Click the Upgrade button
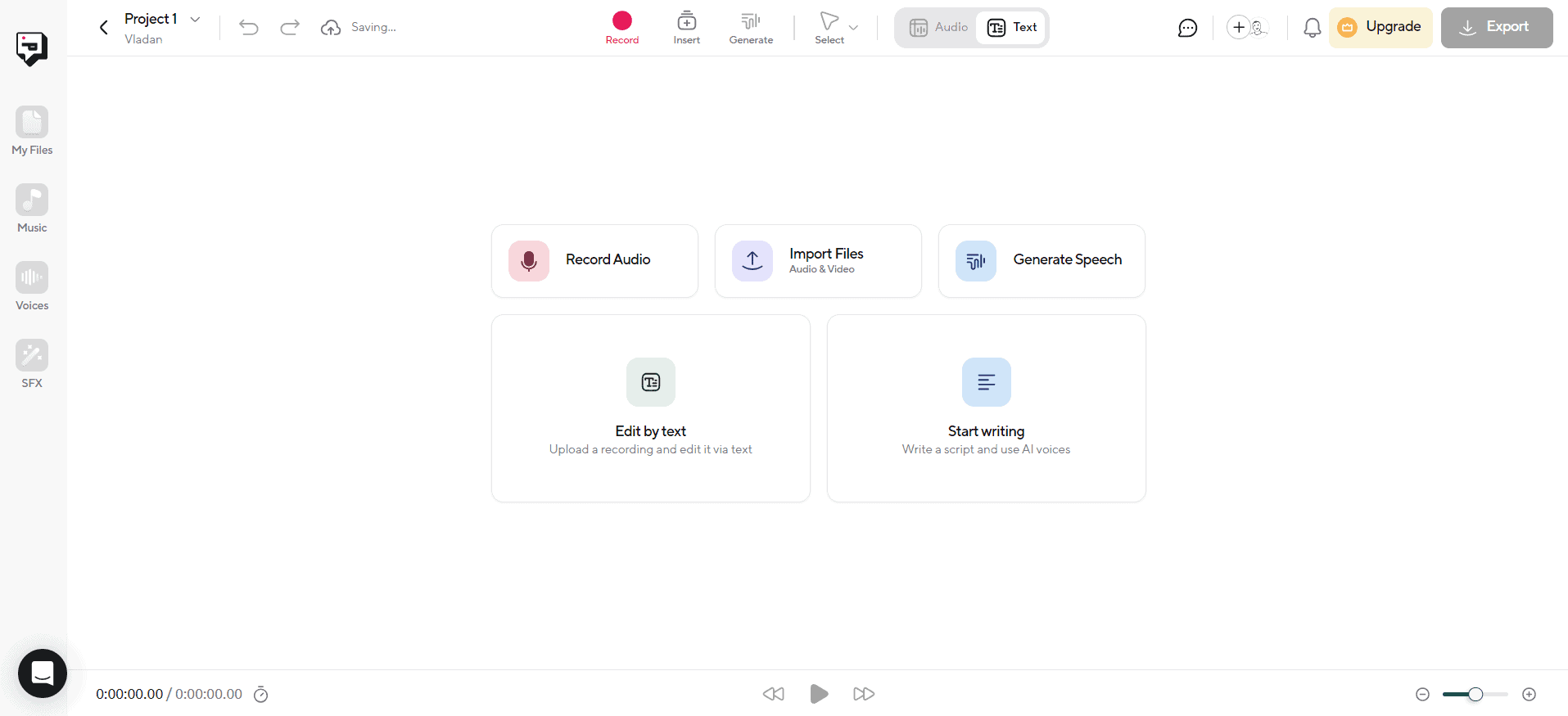The height and width of the screenshot is (716, 1568). pos(1380,28)
